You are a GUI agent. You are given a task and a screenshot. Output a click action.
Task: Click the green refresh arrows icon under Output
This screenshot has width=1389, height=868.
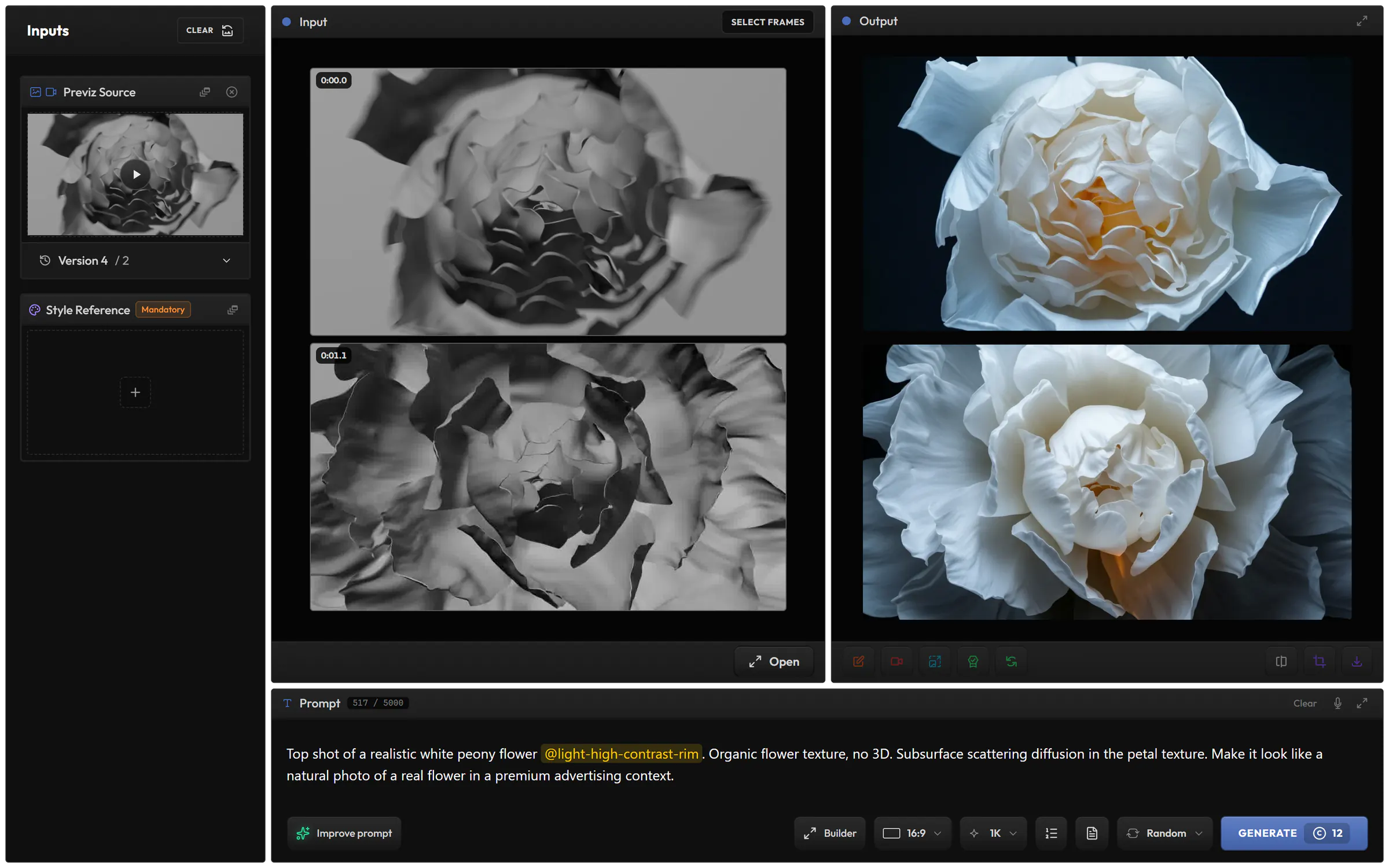coord(1011,661)
